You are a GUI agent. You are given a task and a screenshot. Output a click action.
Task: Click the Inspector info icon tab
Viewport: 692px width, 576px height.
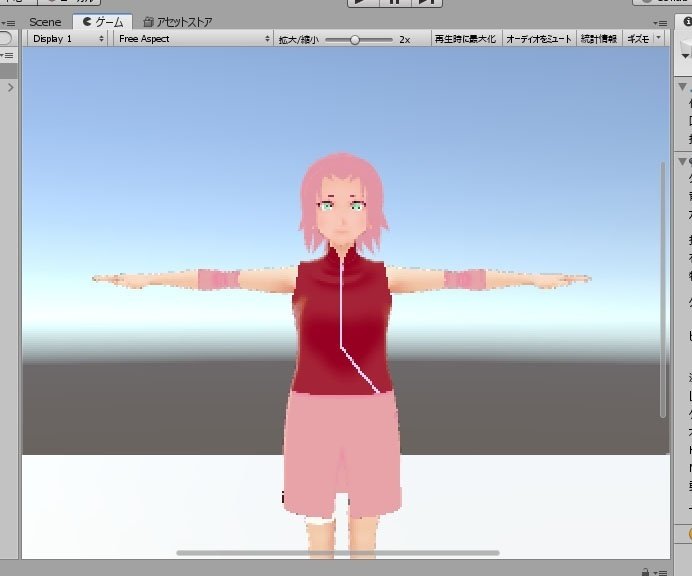(x=687, y=21)
